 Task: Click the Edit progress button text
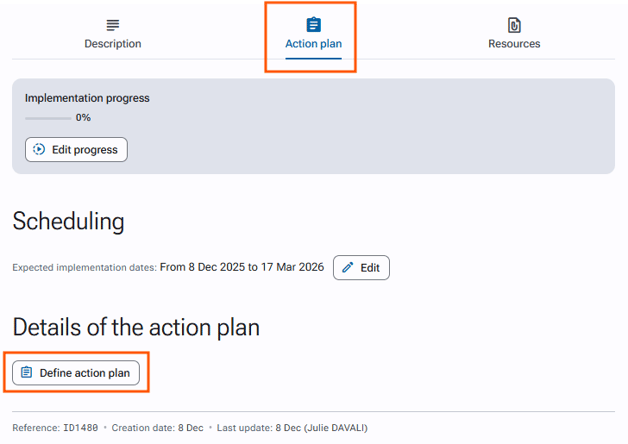(x=85, y=150)
